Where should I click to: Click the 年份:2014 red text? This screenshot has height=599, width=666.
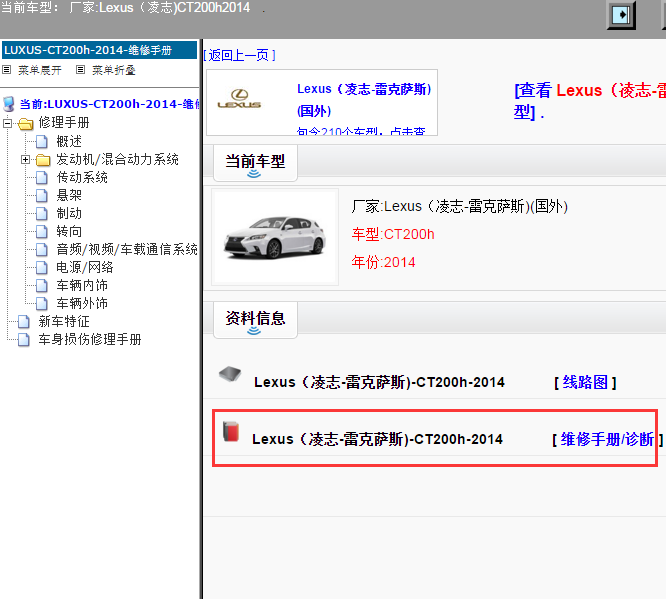tap(383, 262)
